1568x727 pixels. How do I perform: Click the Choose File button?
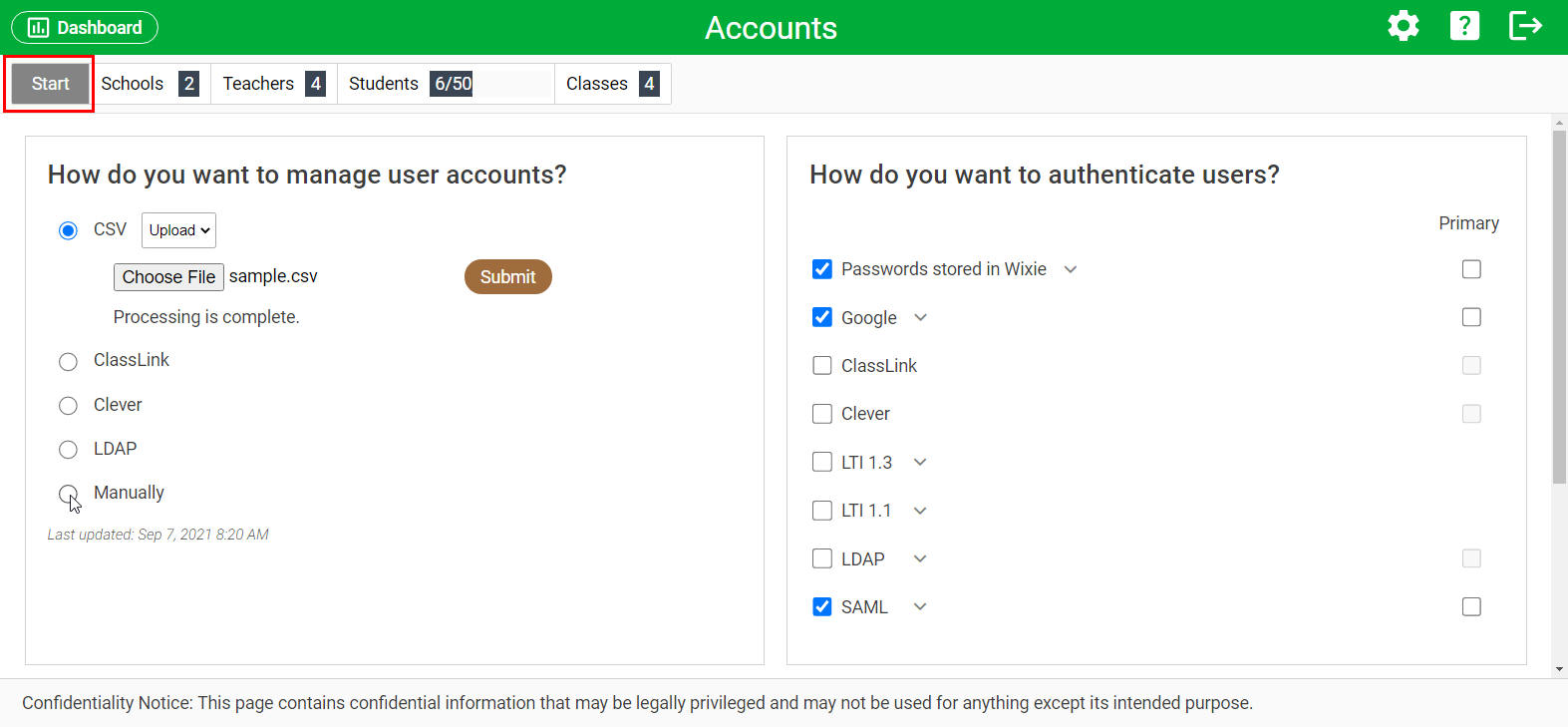click(x=168, y=277)
